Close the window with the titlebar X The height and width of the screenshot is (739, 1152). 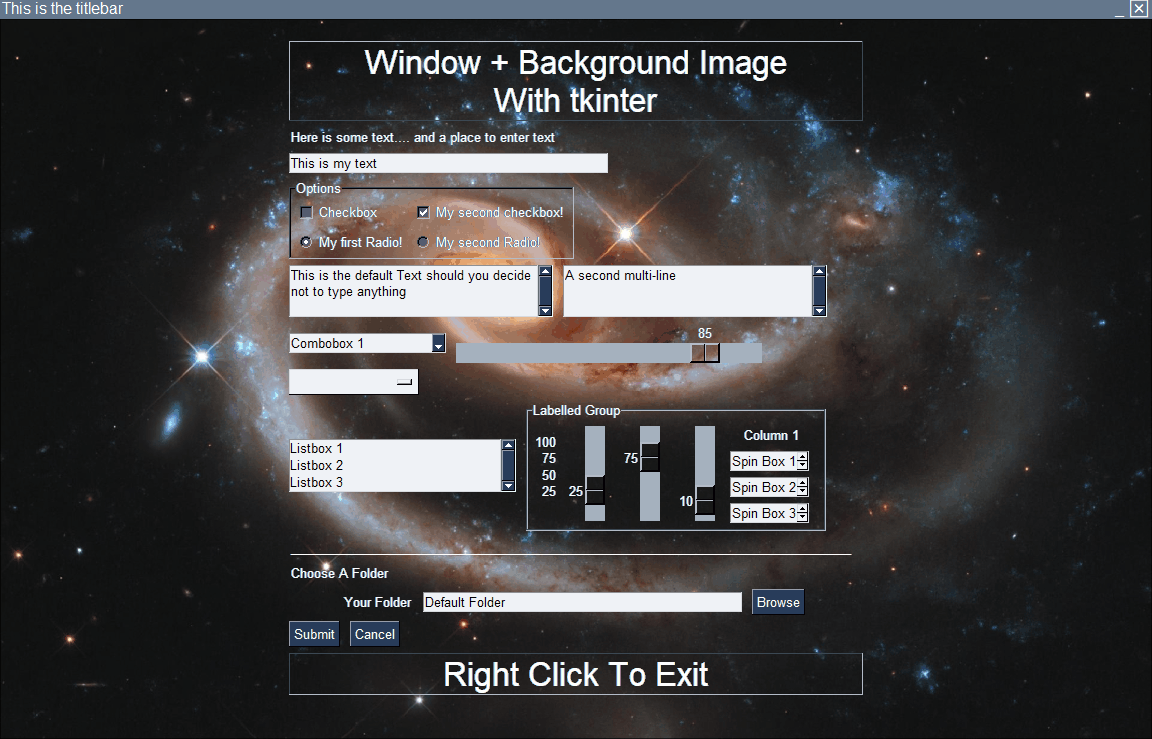[x=1138, y=8]
